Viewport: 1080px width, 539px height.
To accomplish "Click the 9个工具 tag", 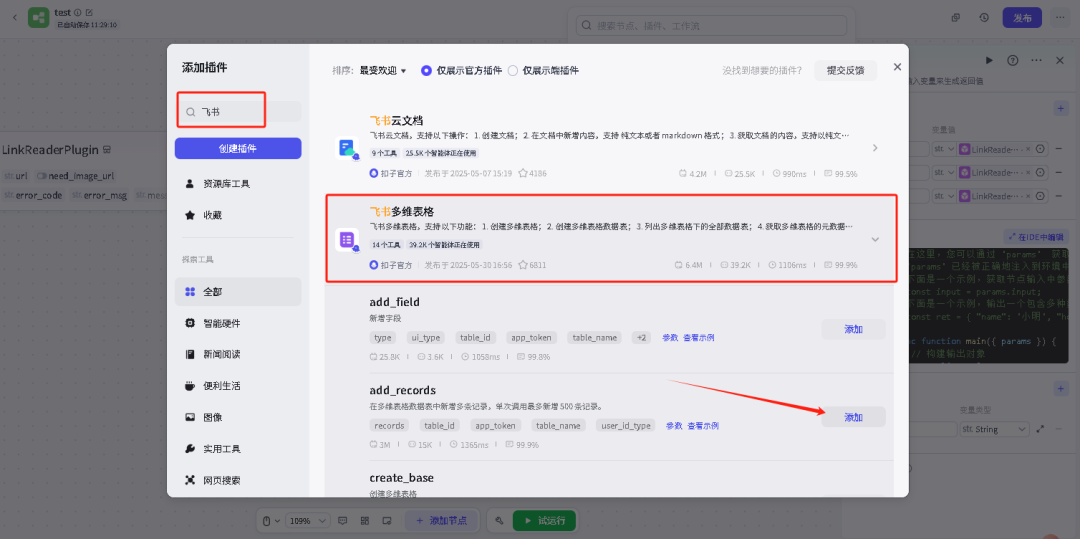I will tap(384, 154).
